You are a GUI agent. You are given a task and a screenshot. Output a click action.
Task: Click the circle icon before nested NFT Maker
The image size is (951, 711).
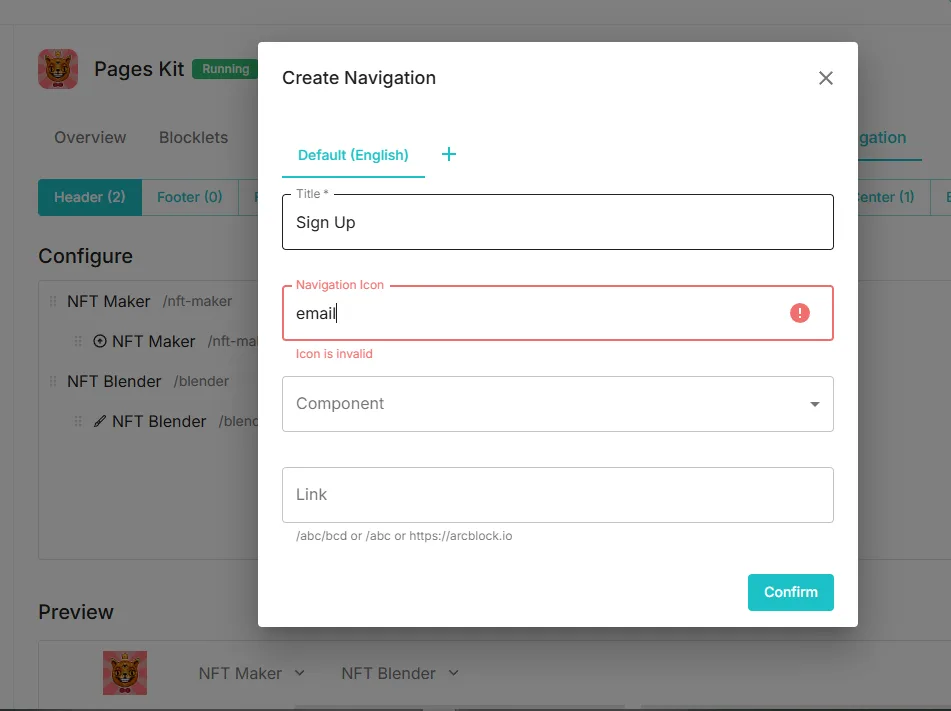tap(99, 341)
